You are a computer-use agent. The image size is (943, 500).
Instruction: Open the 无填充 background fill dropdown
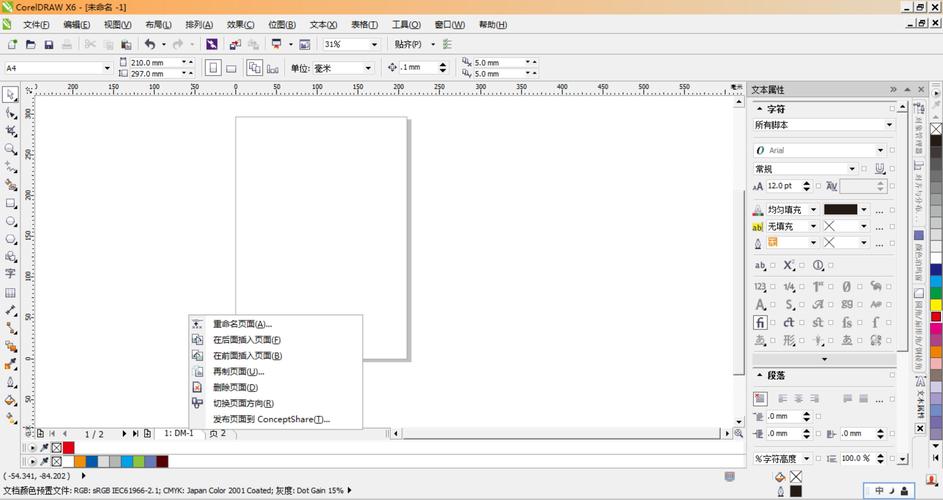[x=813, y=226]
